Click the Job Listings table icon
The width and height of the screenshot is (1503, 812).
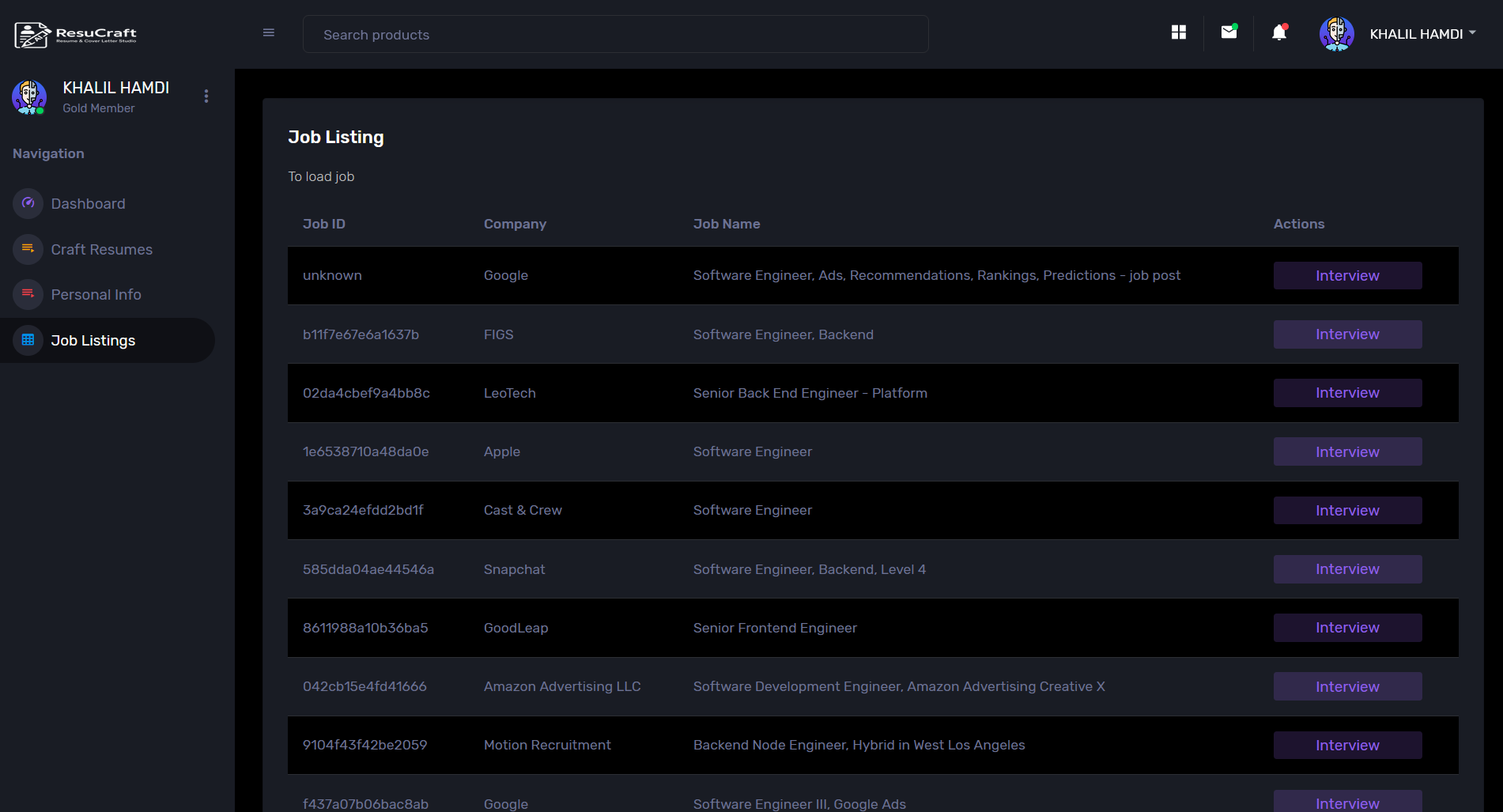point(28,340)
